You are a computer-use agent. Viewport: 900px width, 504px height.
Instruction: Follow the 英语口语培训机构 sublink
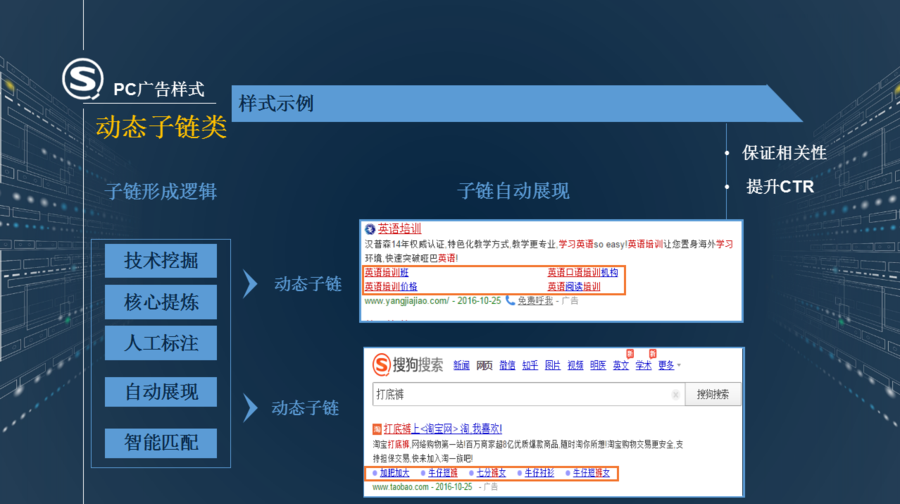582,272
